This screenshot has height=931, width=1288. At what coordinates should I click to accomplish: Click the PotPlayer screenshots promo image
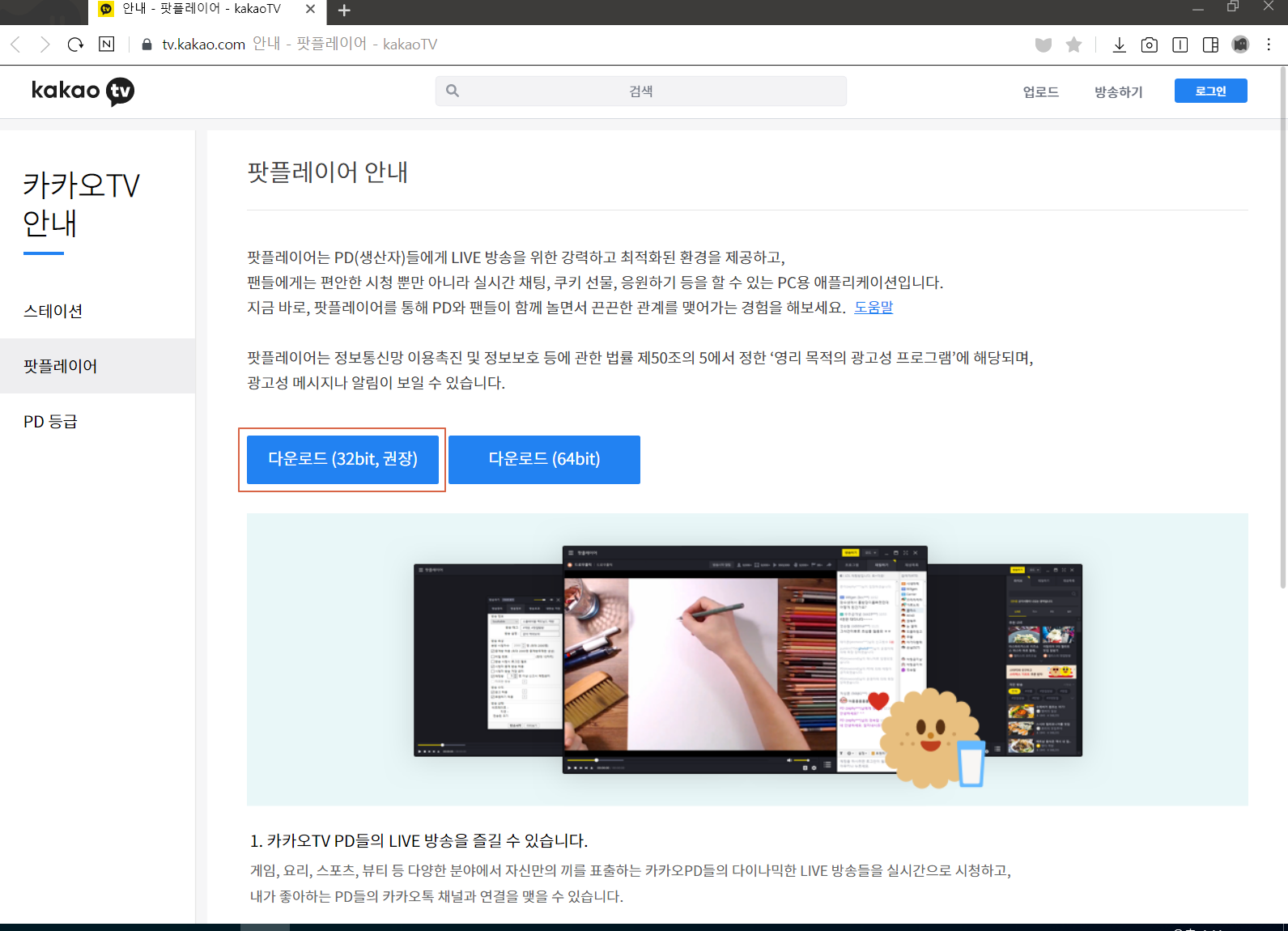pos(747,659)
